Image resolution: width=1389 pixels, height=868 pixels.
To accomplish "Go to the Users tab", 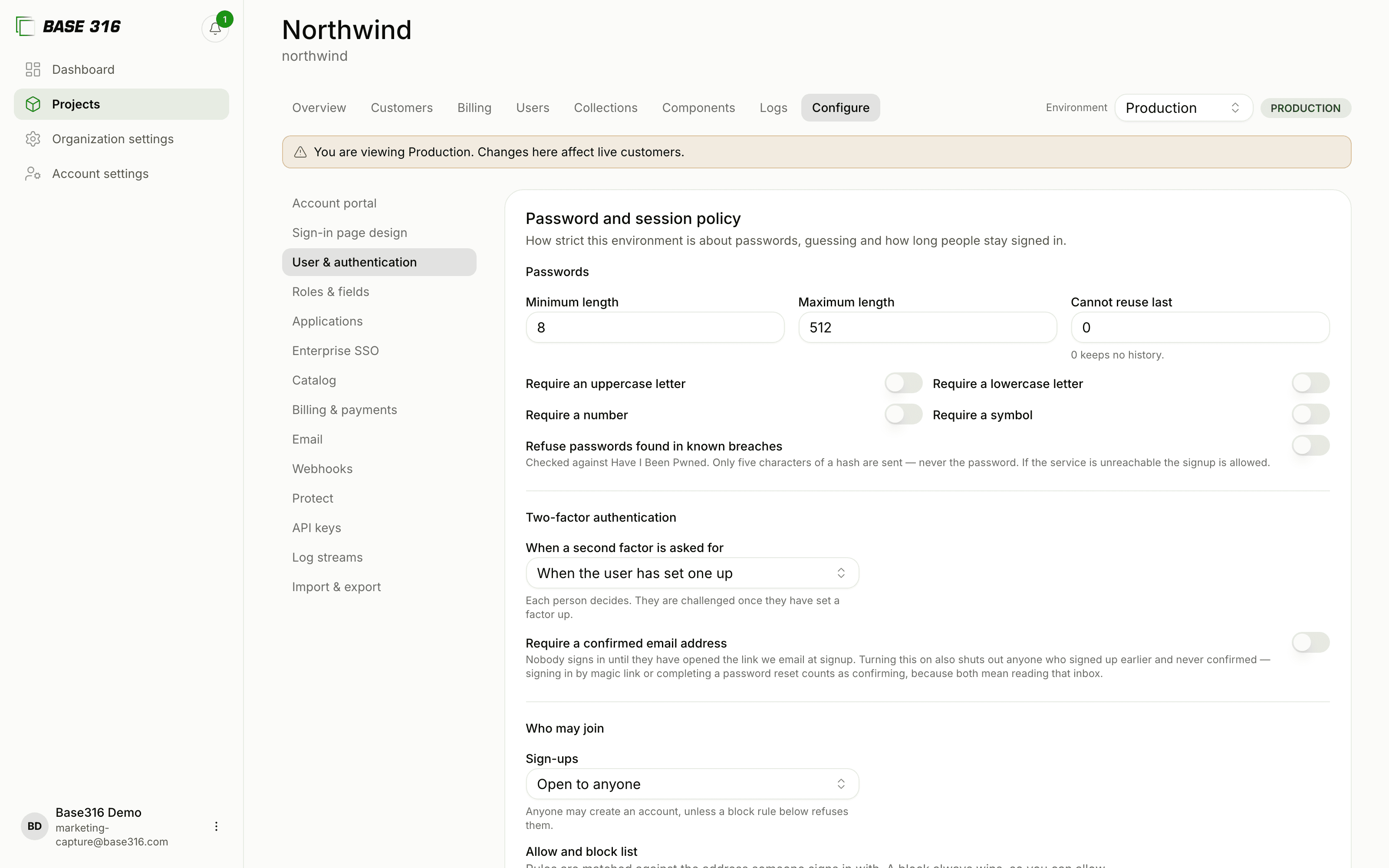I will [533, 108].
